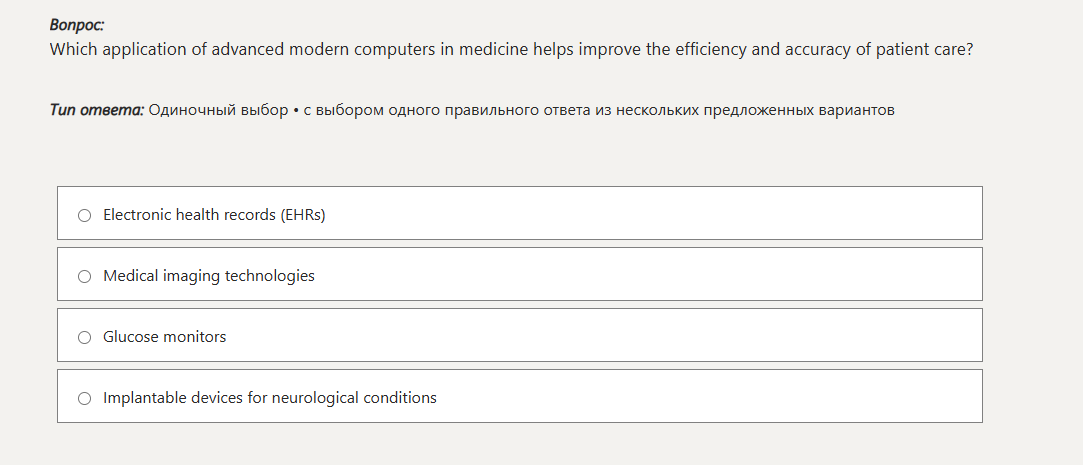Image resolution: width=1083 pixels, height=465 pixels.
Task: Choose the Medical imaging technologies radio button
Action: coord(84,276)
